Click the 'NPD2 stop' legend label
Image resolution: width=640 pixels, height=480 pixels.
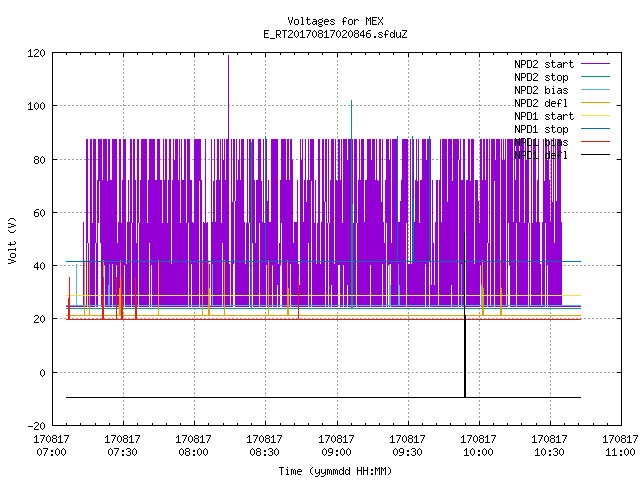541,77
